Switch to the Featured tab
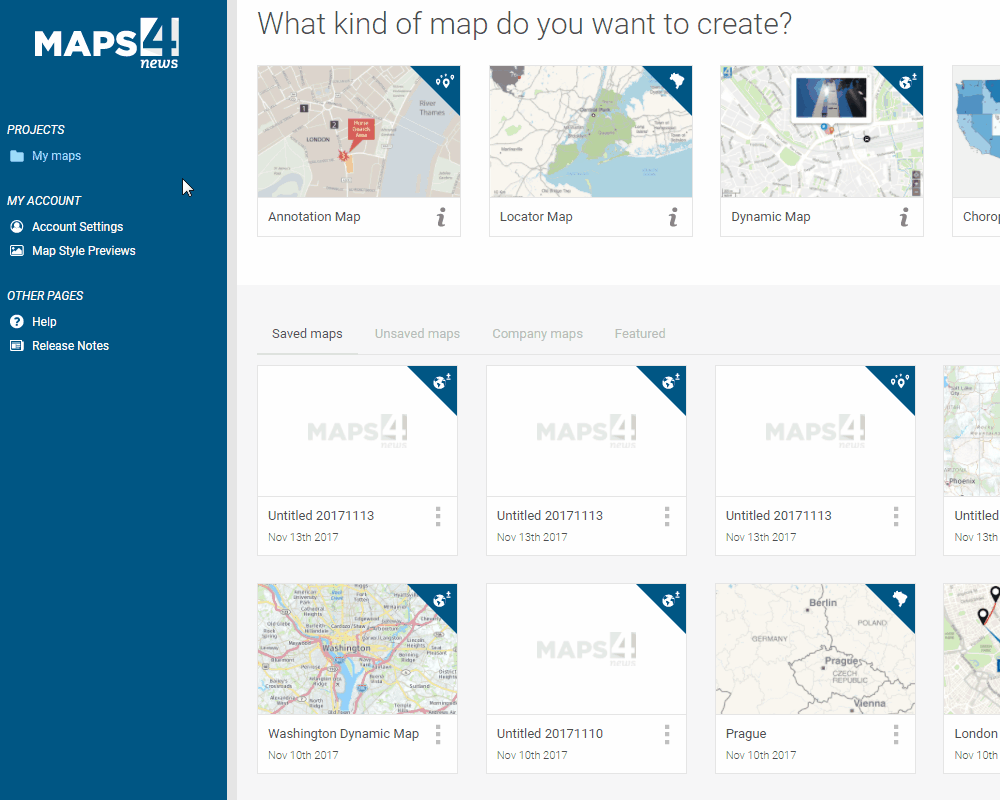The image size is (1000, 800). pyautogui.click(x=640, y=334)
